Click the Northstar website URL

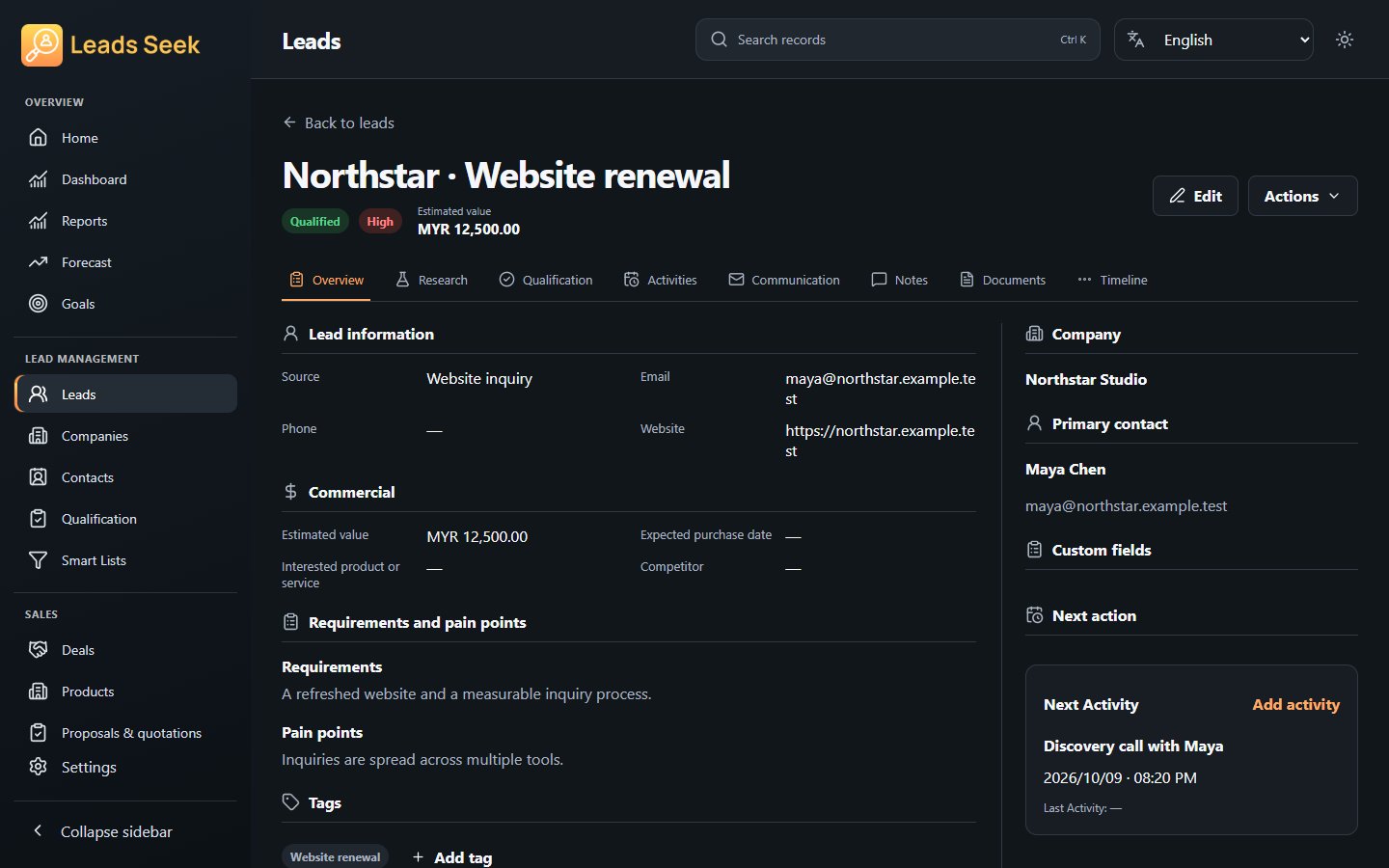tap(880, 441)
